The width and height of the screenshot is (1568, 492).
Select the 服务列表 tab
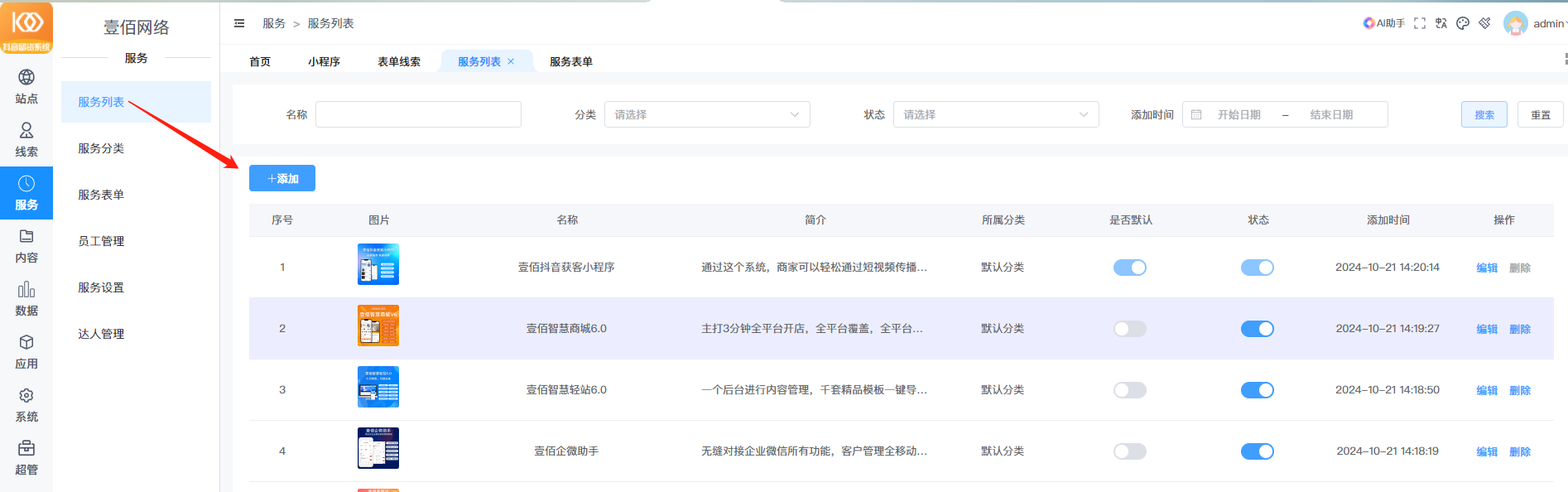click(x=479, y=61)
